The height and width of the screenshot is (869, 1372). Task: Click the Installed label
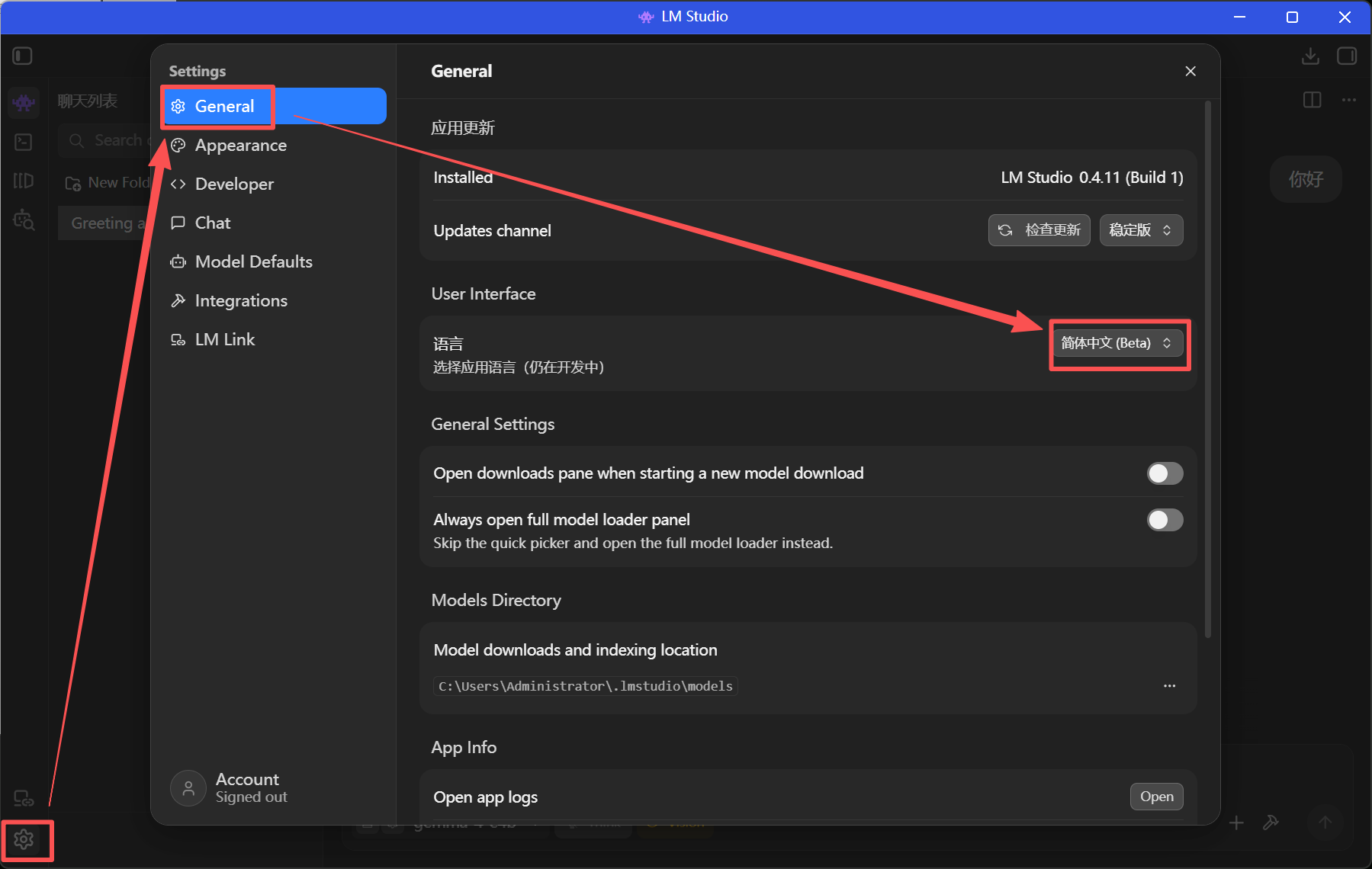[x=463, y=178]
